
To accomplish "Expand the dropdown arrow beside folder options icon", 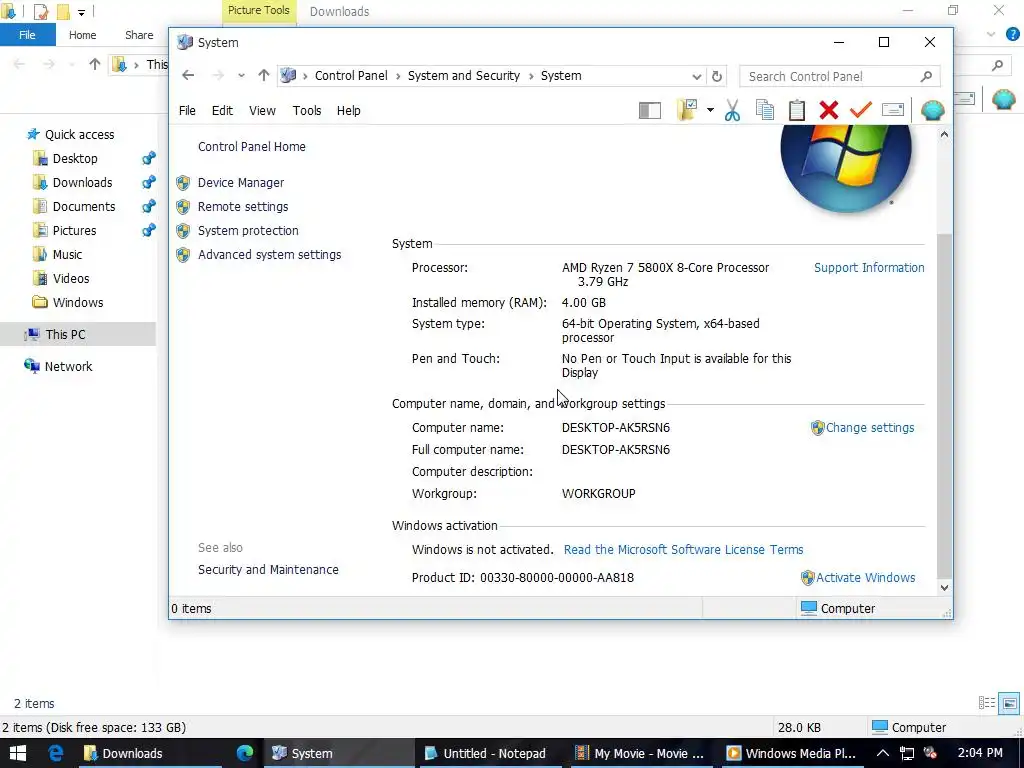I will pos(710,110).
